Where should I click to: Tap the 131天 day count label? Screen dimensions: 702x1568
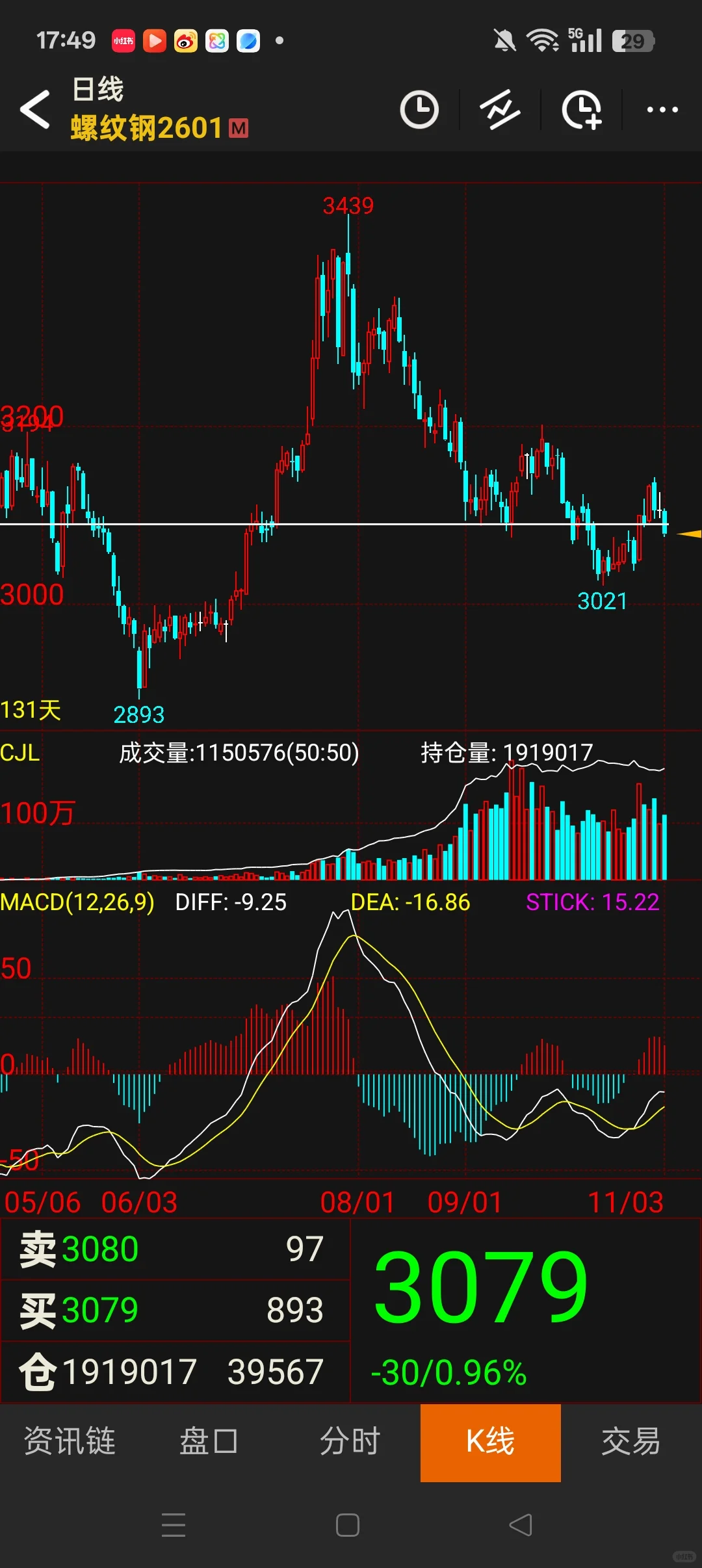31,710
